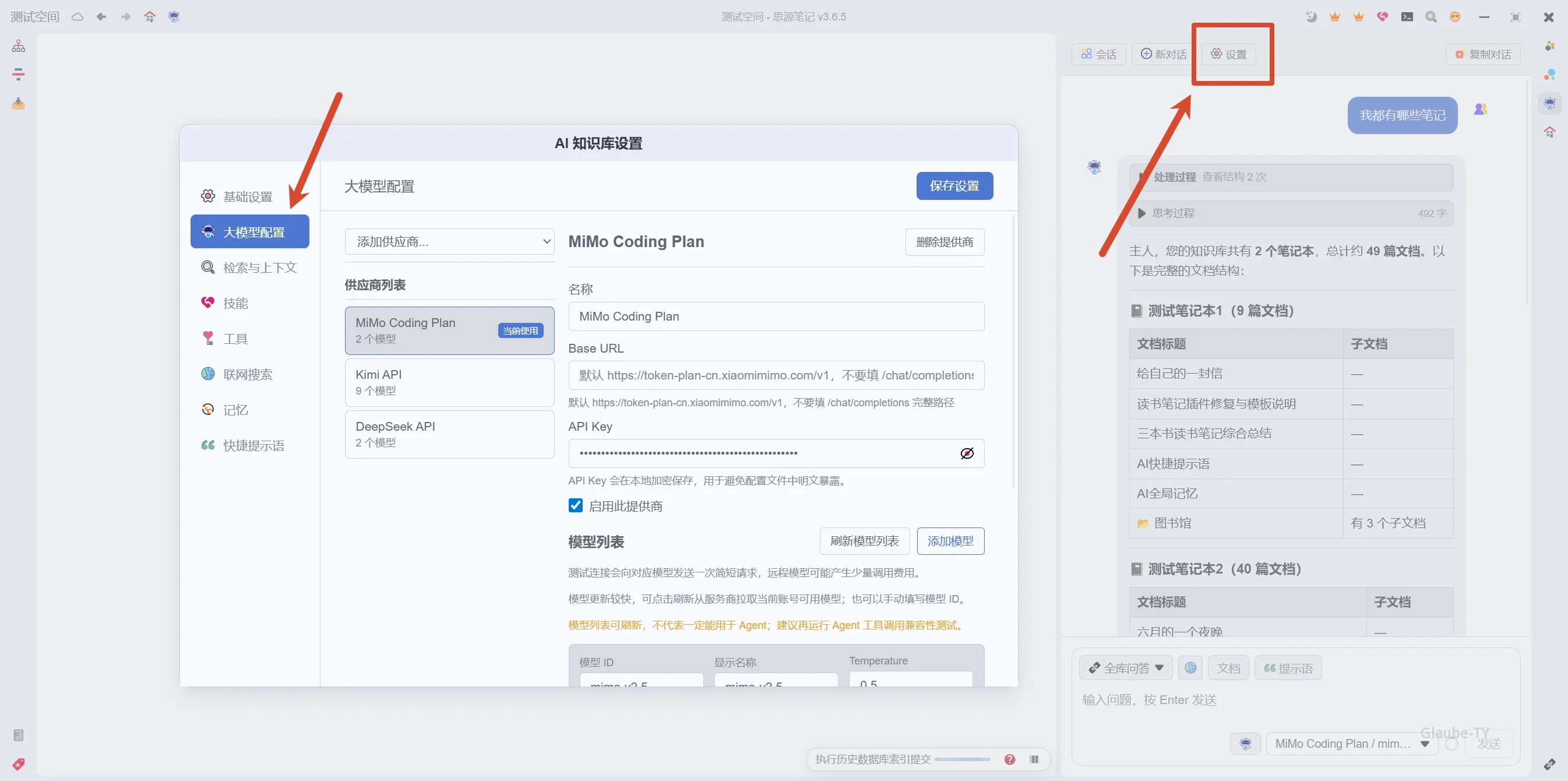Click the home icon in top-left toolbar

150,16
